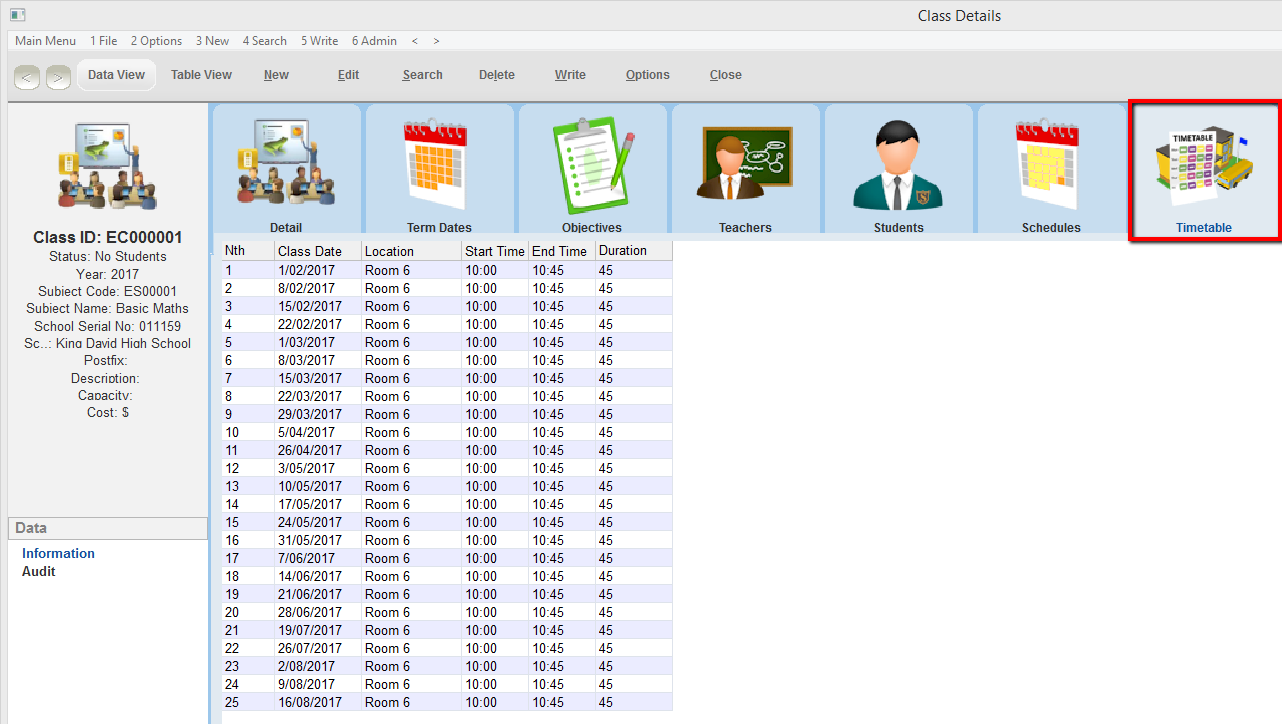Select Information in the Data panel

point(58,554)
